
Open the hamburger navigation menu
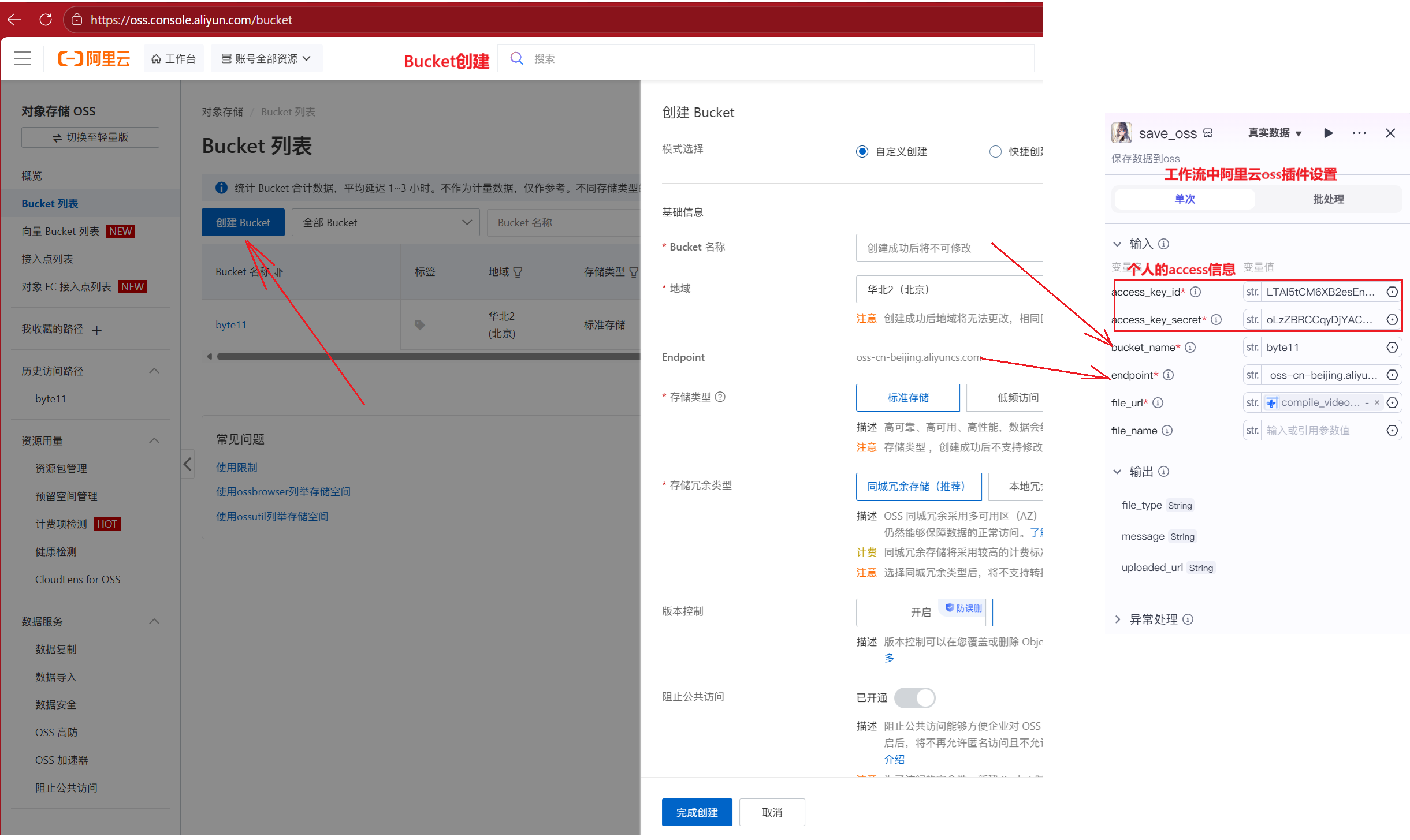pyautogui.click(x=23, y=58)
